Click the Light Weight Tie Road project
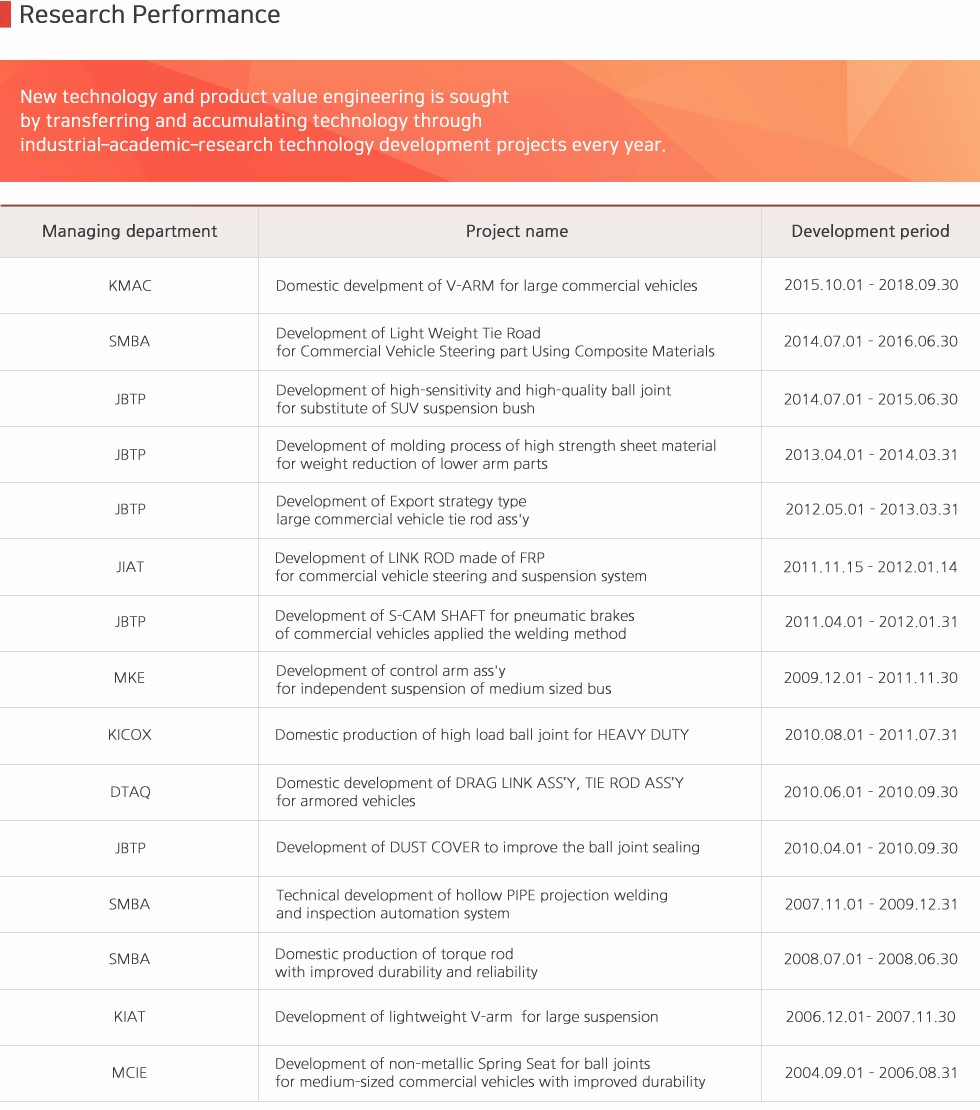 (x=495, y=342)
